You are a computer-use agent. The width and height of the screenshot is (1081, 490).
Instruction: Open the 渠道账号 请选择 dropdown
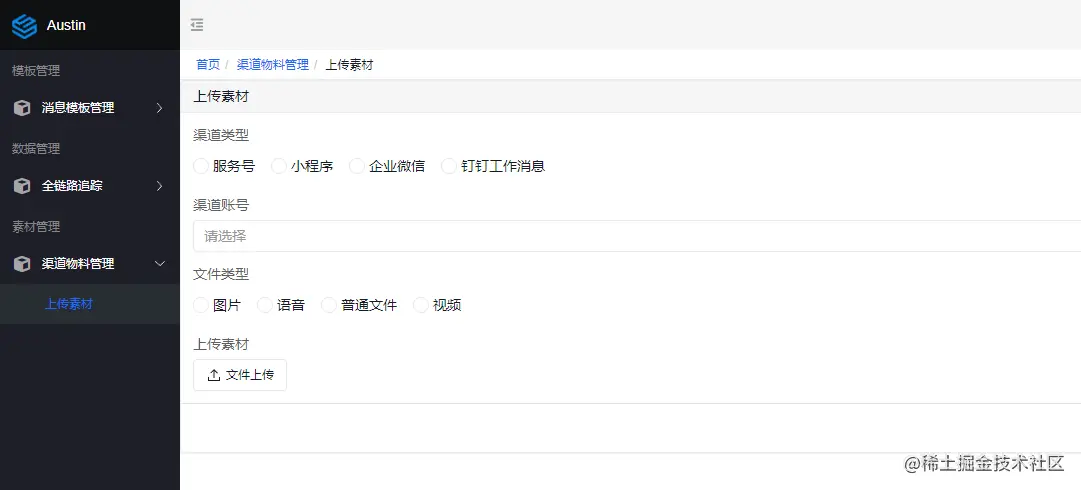(637, 236)
